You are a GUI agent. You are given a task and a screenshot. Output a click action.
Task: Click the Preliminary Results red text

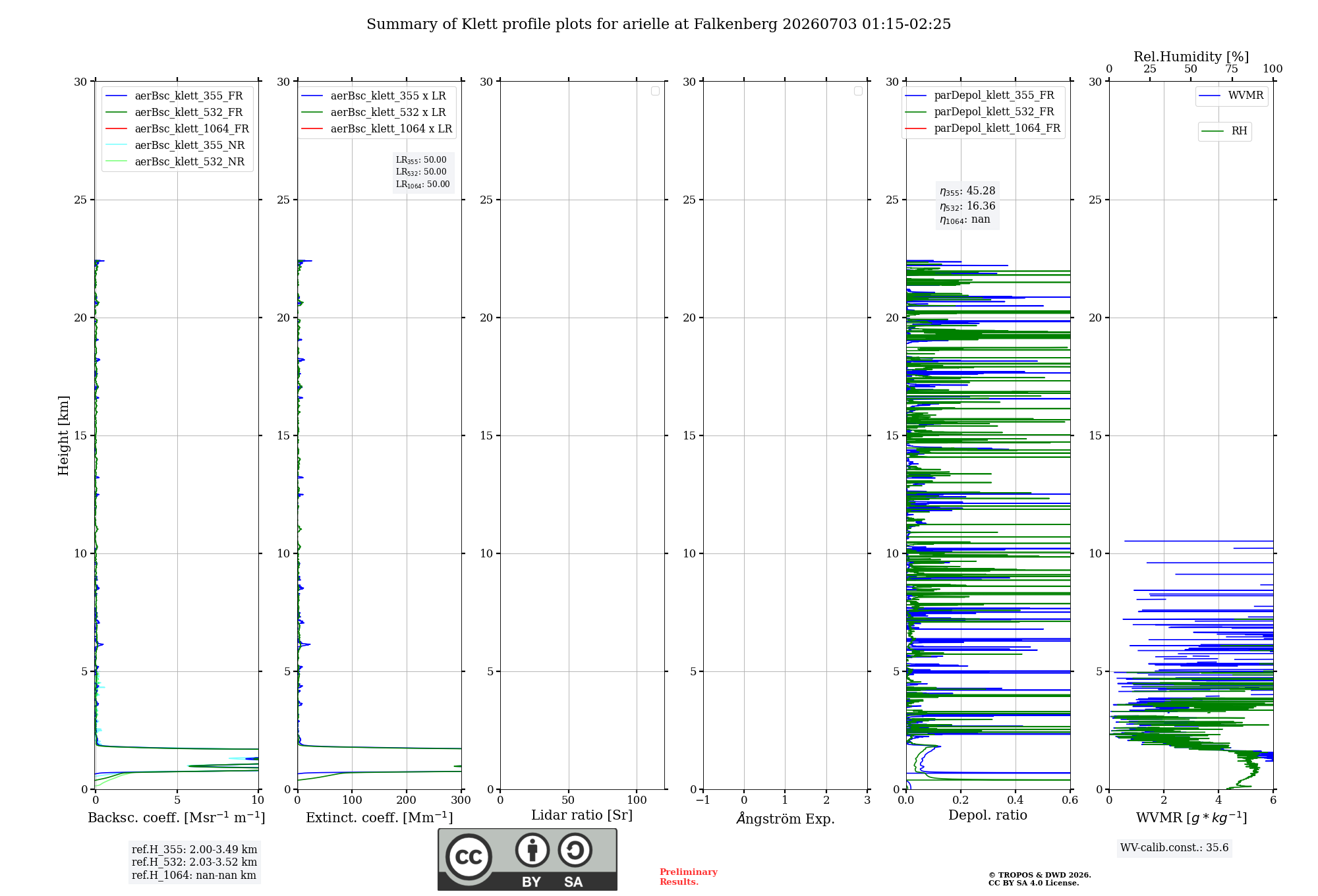pos(688,877)
